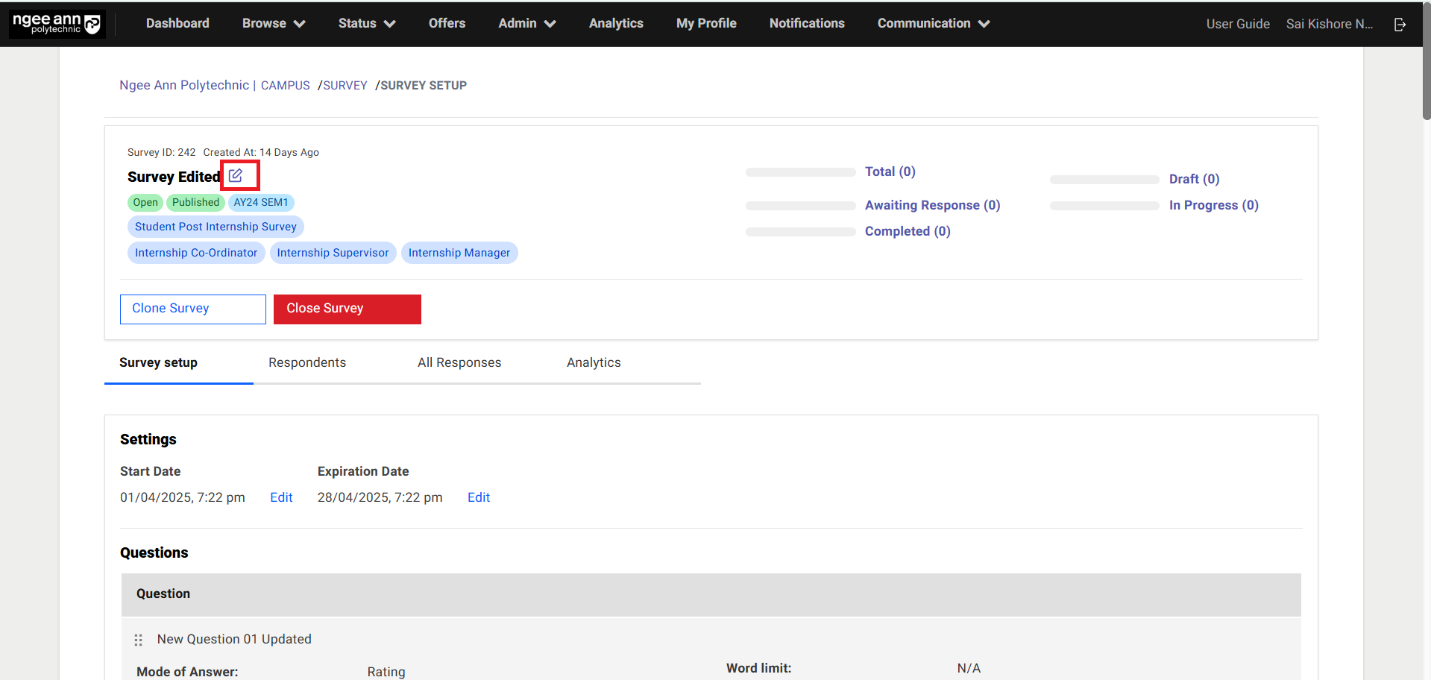Click the logout icon in top right
The height and width of the screenshot is (680, 1431).
(1400, 24)
